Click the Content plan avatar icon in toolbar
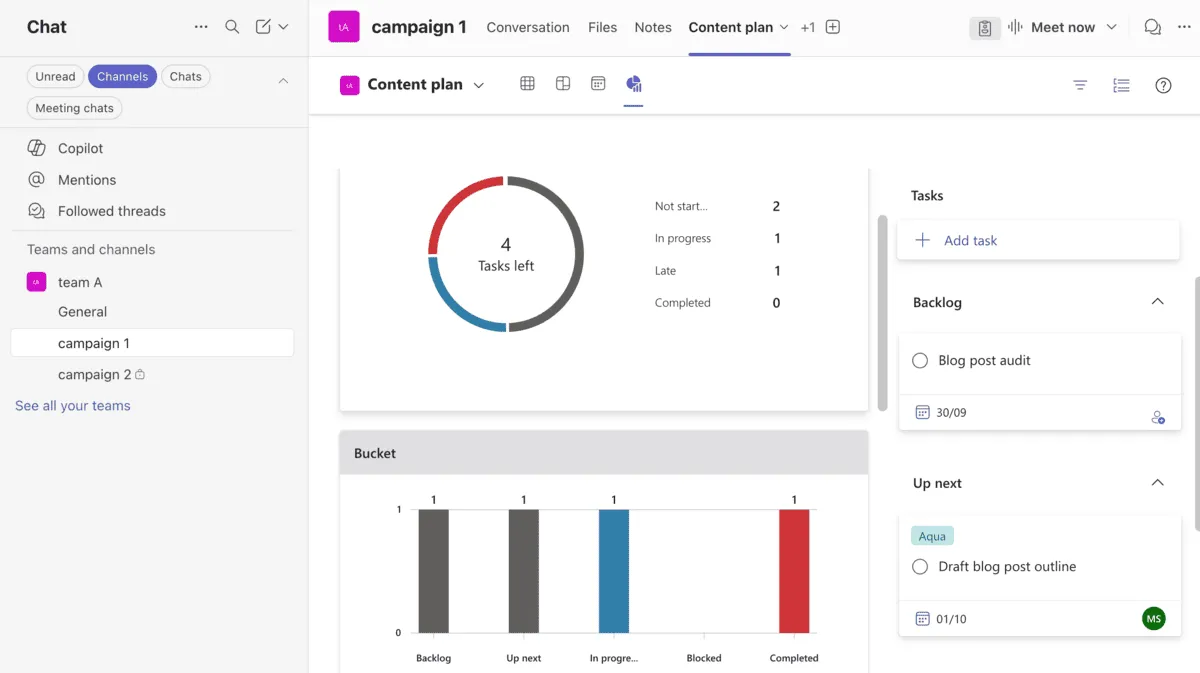Screen dimensions: 1200x673 (x=349, y=85)
